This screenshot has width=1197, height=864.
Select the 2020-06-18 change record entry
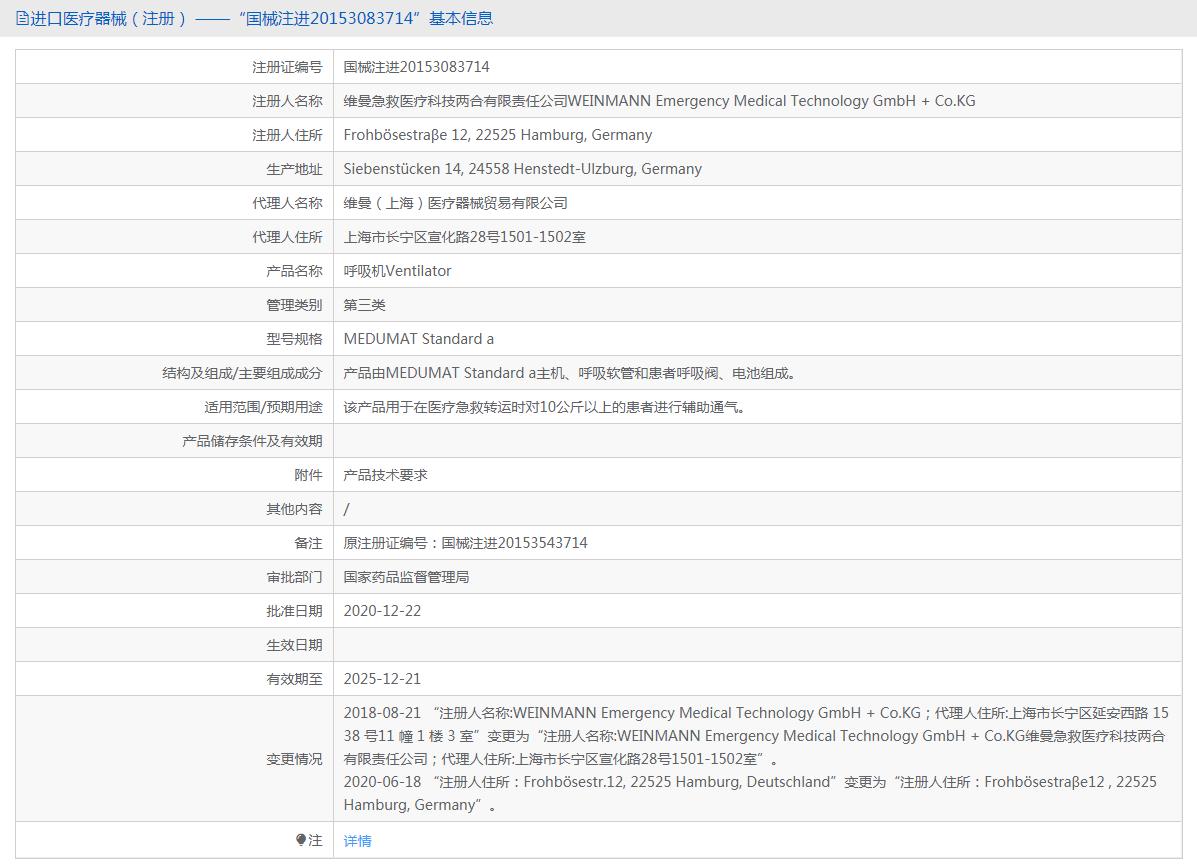point(750,793)
